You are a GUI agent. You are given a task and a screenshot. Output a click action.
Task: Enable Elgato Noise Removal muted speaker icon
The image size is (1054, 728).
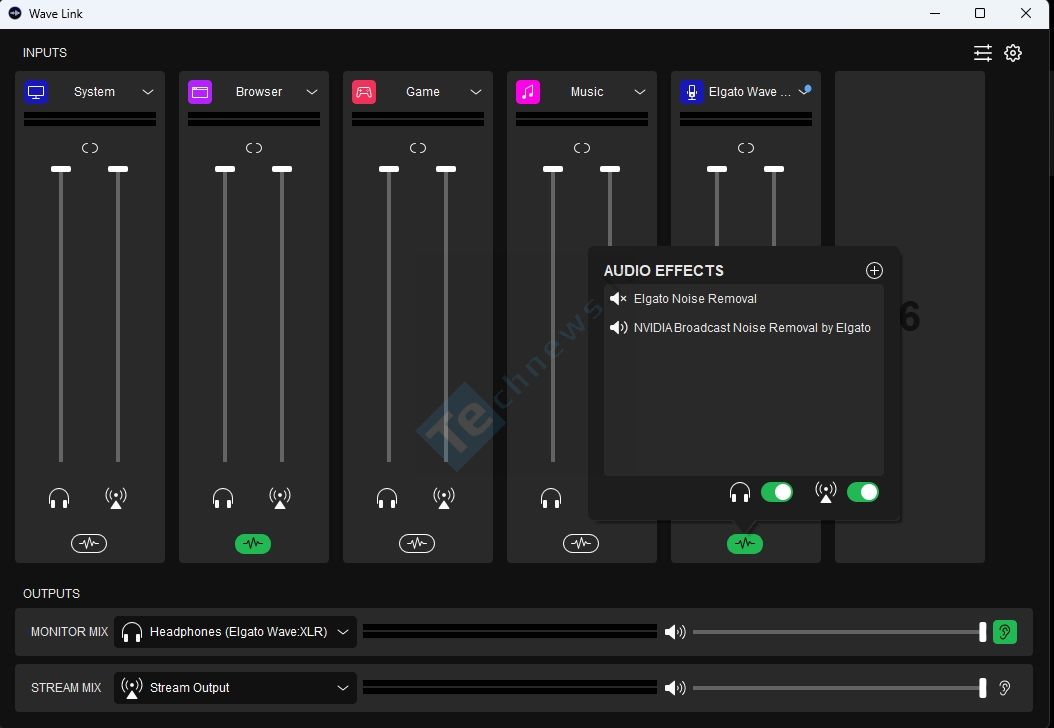point(618,298)
